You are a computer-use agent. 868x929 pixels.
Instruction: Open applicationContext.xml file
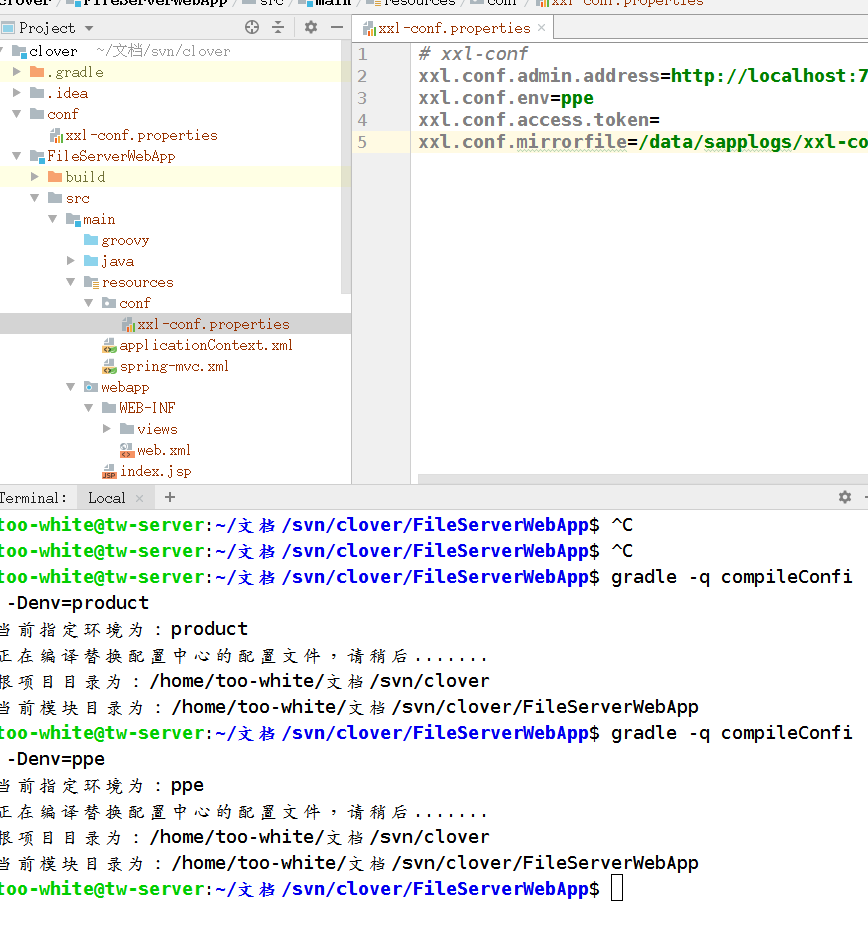[206, 345]
